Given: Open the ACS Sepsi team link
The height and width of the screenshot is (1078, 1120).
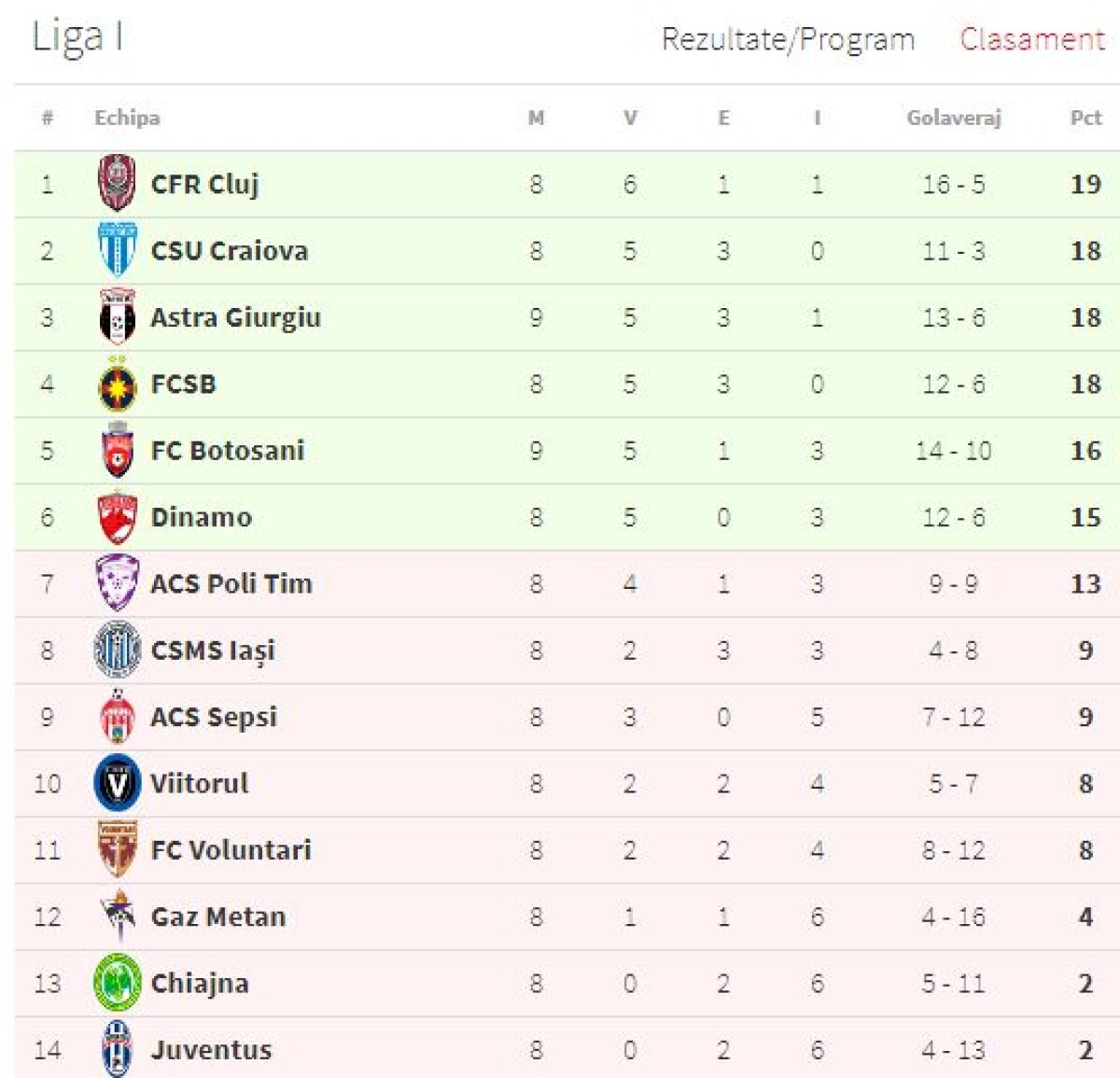Looking at the screenshot, I should pos(214,717).
